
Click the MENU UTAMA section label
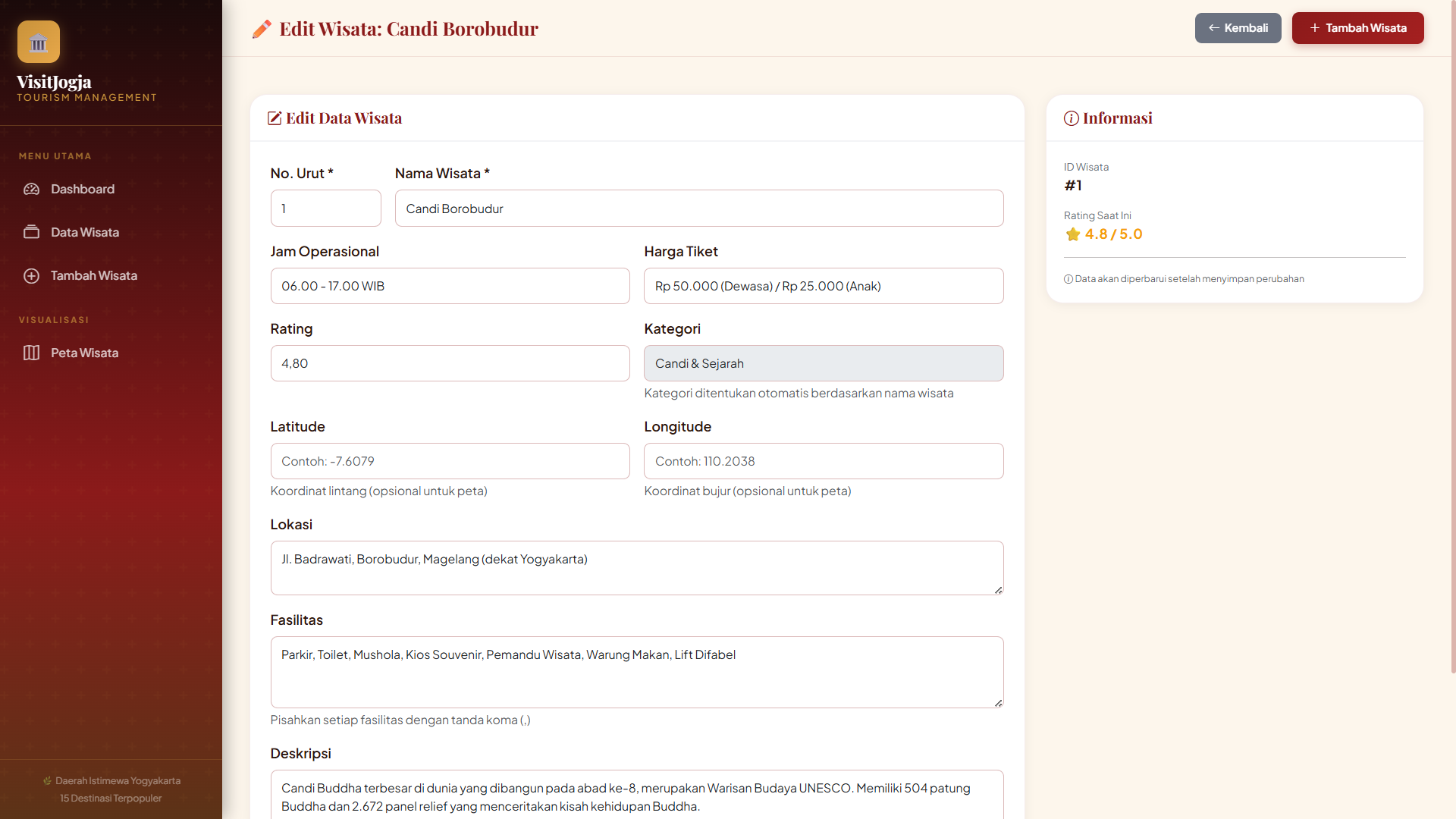click(55, 156)
